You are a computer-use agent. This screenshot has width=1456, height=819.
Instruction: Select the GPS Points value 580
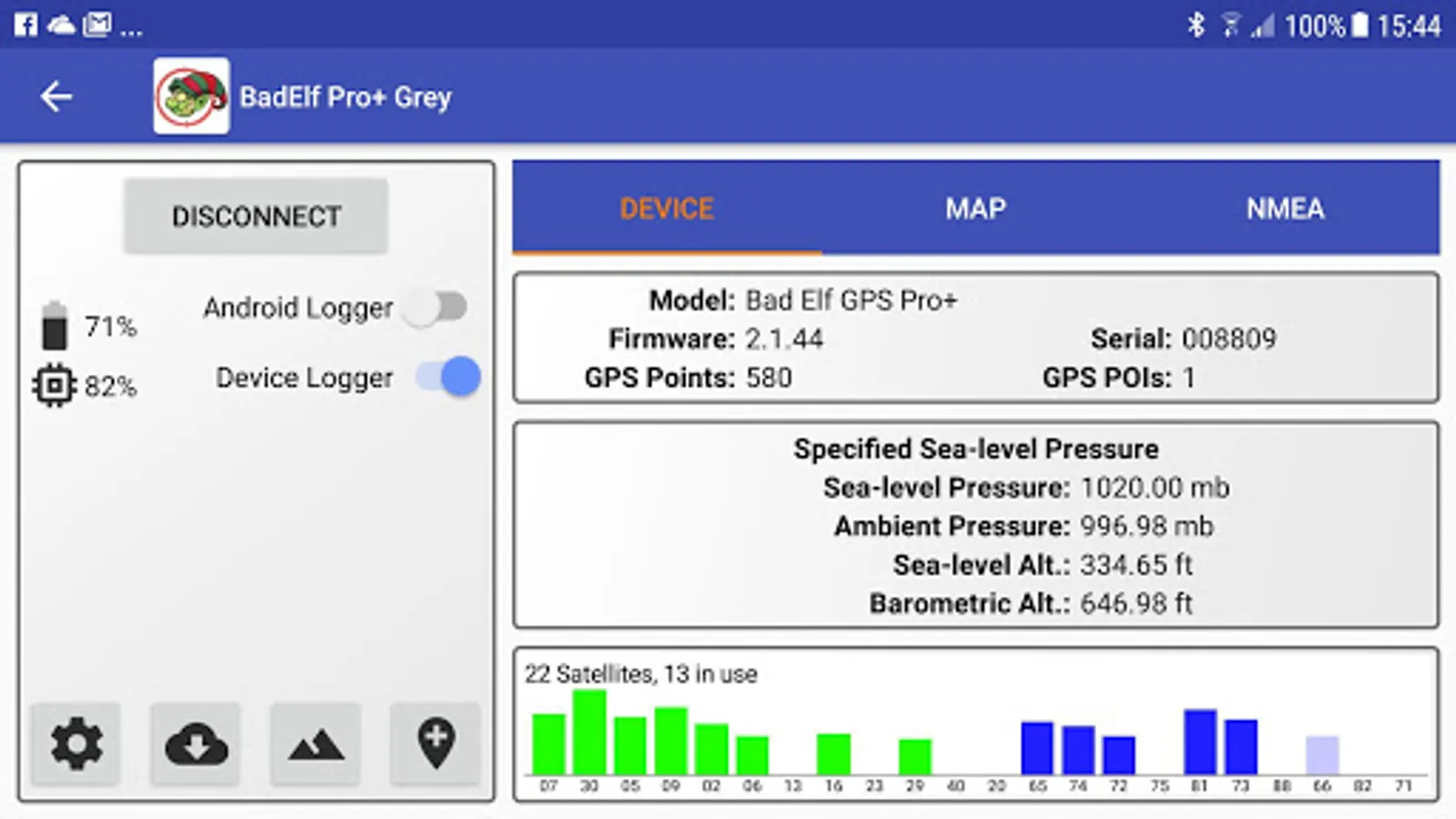click(769, 378)
